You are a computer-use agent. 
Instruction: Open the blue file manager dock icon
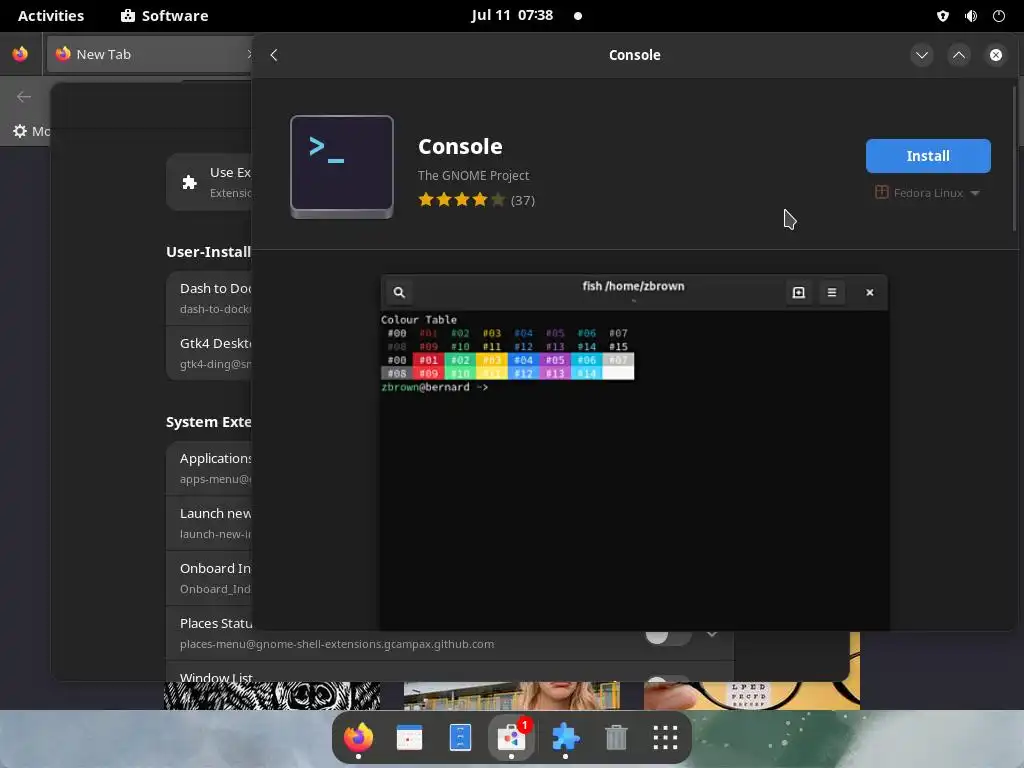click(x=460, y=737)
